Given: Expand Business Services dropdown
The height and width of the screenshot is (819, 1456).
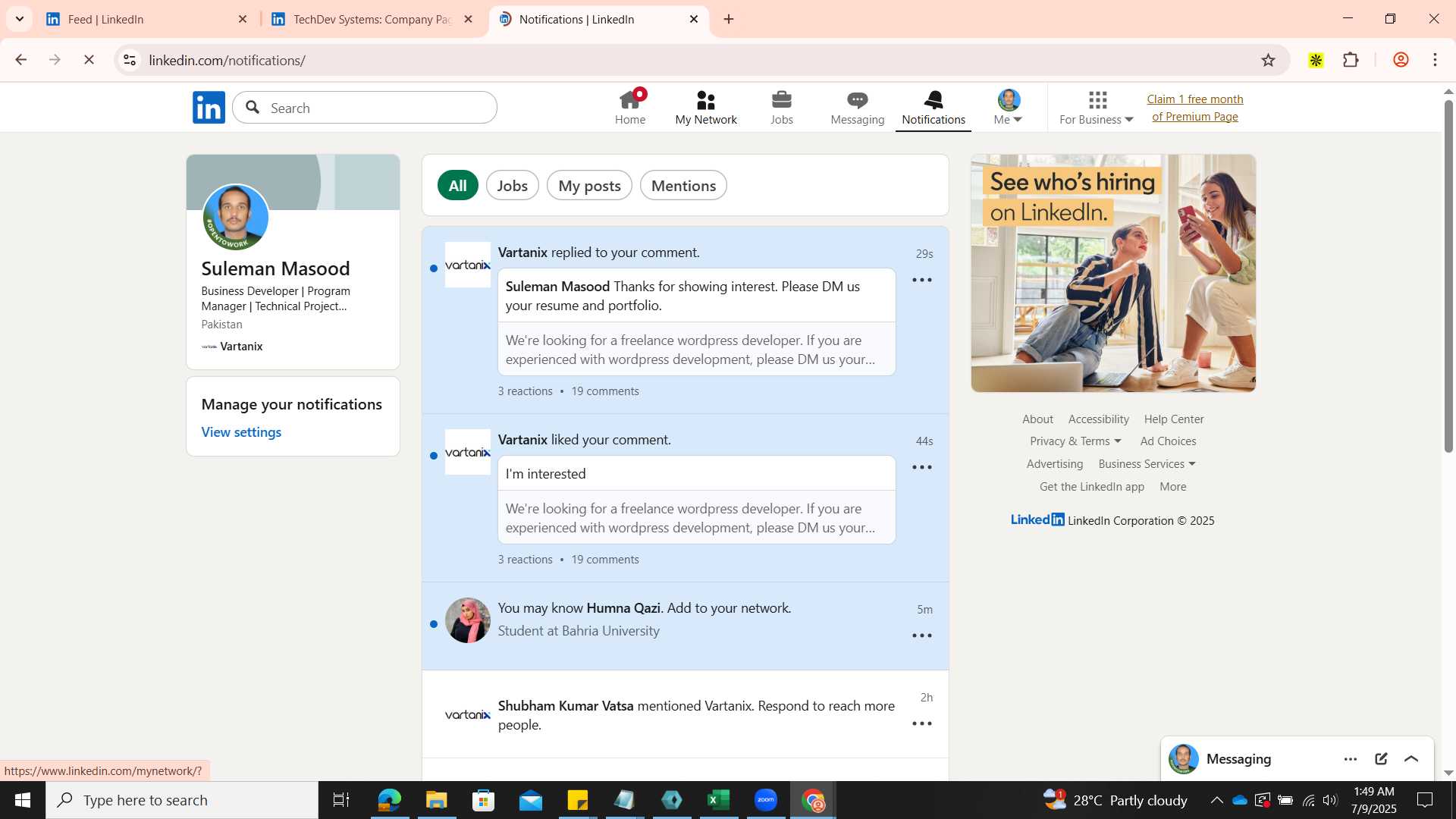Looking at the screenshot, I should tap(1192, 464).
